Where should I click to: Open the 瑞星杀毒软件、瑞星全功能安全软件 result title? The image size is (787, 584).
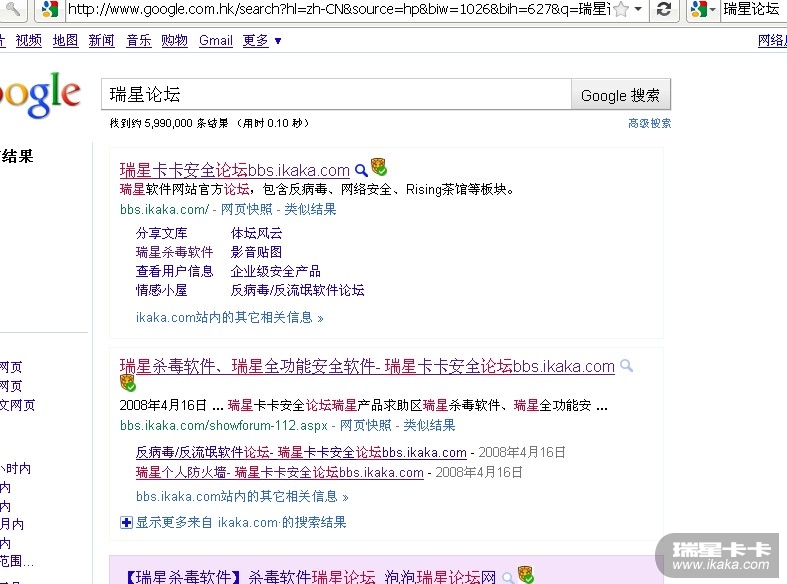[x=367, y=367]
